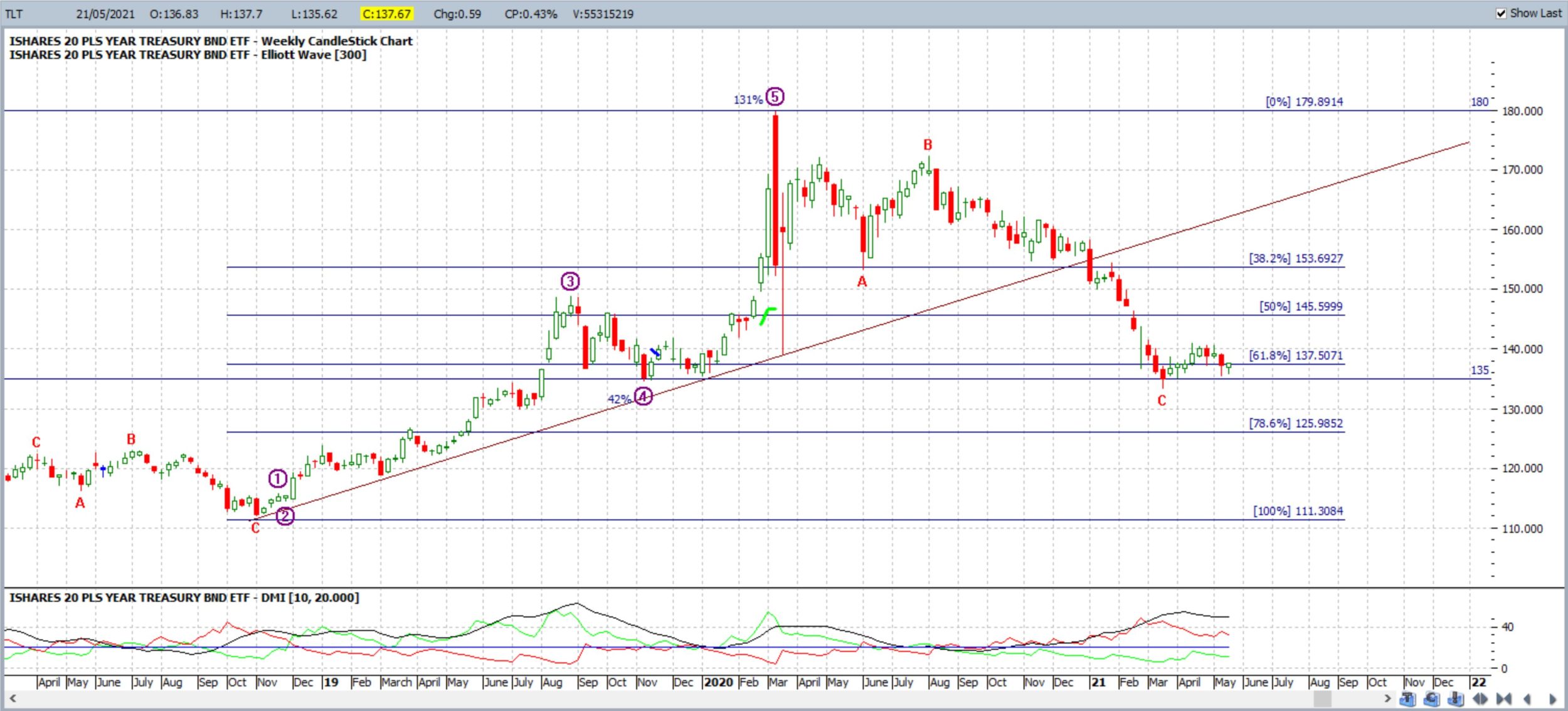
Task: Click the date 21/05/2021 in header
Action: (x=105, y=14)
